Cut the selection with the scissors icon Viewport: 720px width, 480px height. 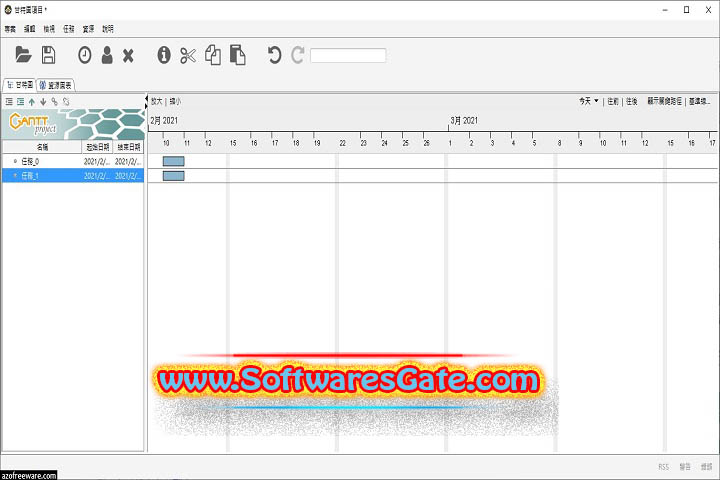[188, 56]
